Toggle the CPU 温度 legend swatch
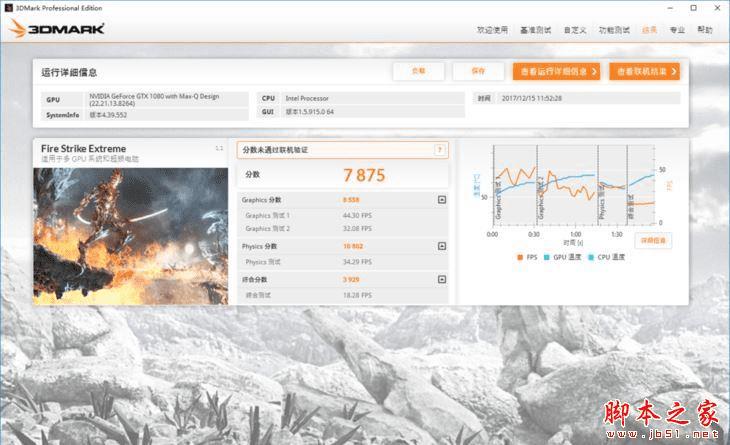730x445 pixels. coord(591,257)
